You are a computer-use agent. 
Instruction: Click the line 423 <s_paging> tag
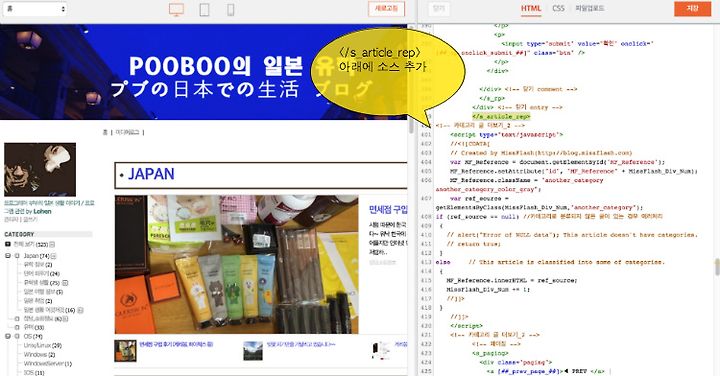pos(490,353)
